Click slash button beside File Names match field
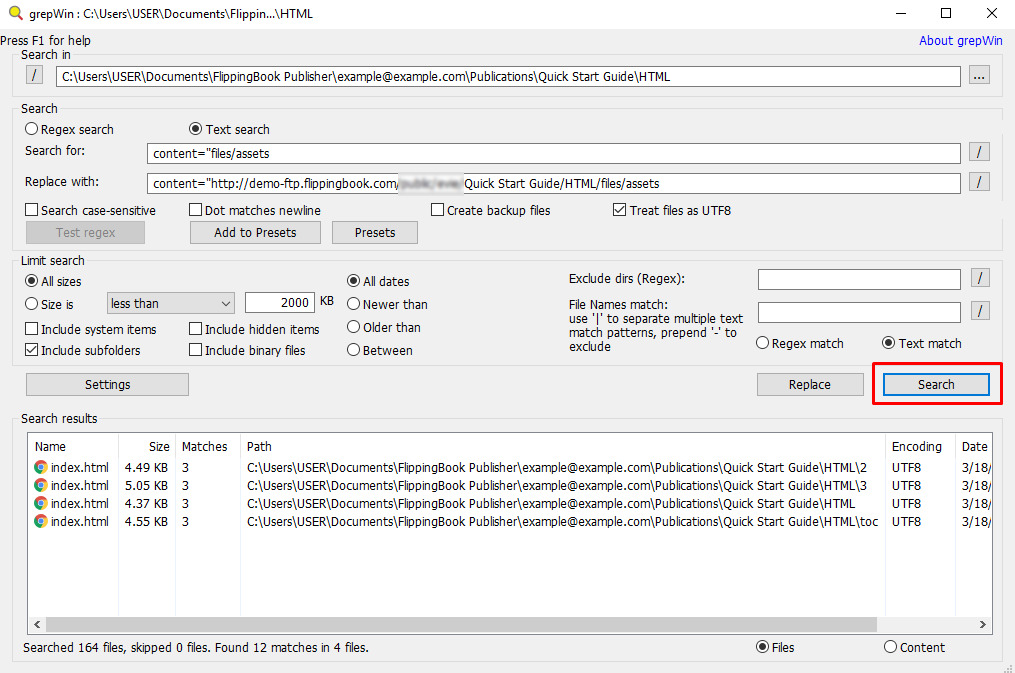This screenshot has width=1015, height=673. (980, 311)
